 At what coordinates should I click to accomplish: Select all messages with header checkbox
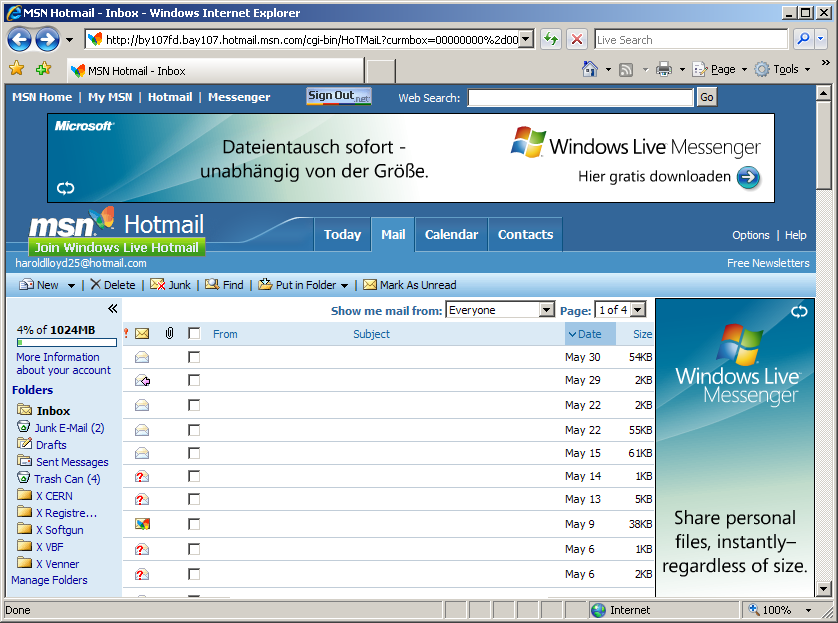pos(194,333)
